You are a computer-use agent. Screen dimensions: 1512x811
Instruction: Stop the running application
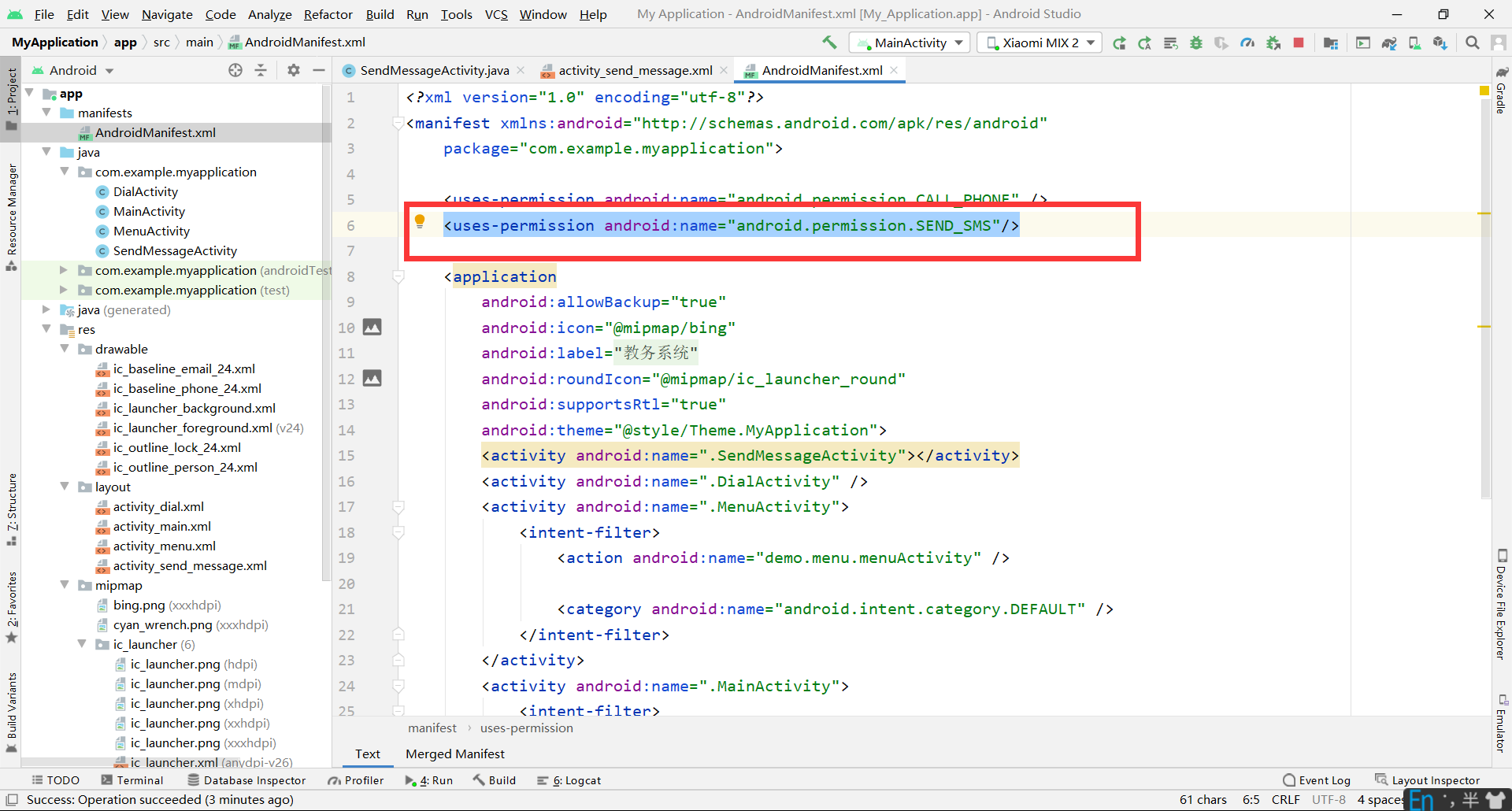(1299, 43)
